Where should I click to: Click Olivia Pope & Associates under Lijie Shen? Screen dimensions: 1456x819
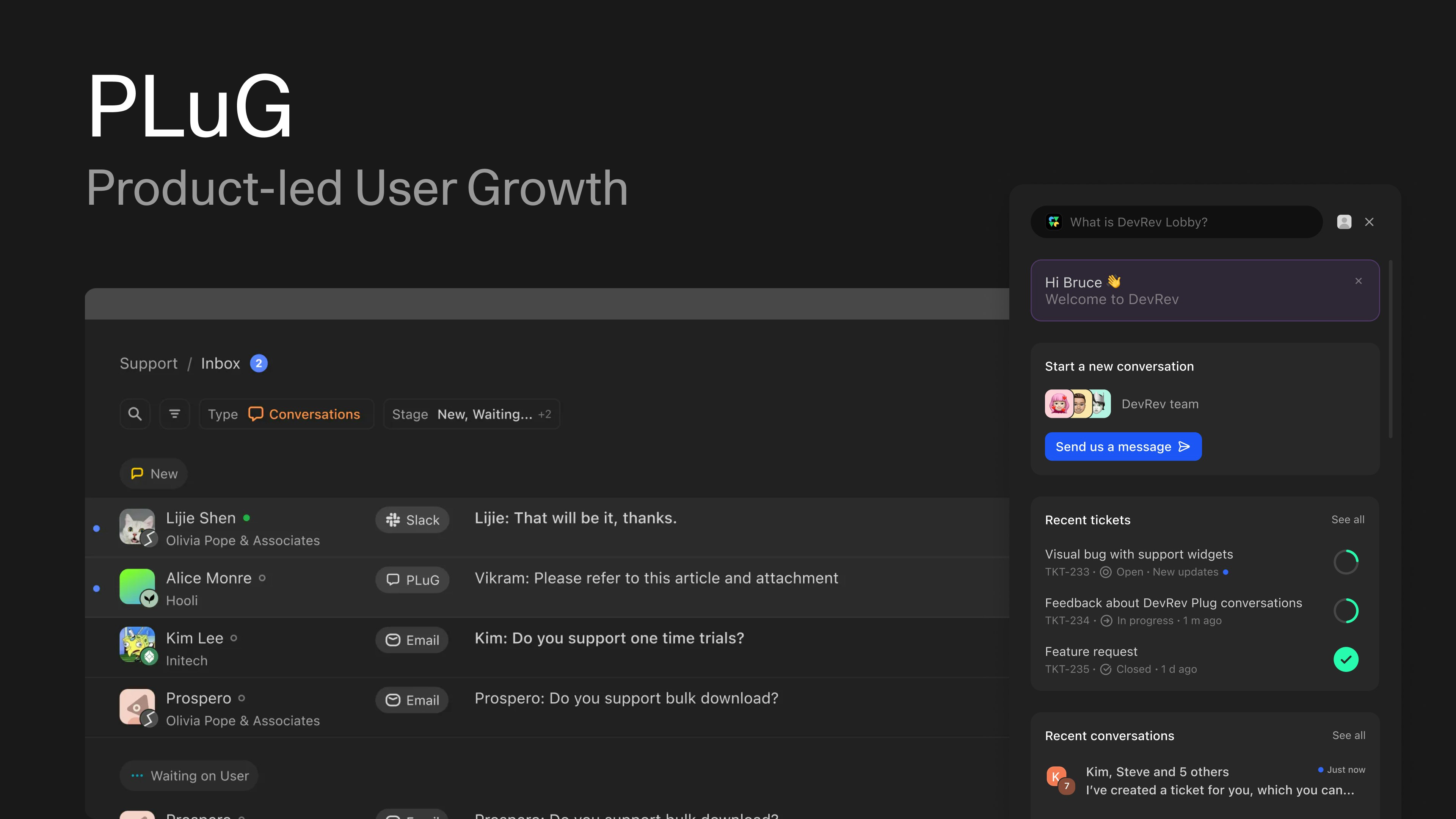click(x=243, y=540)
